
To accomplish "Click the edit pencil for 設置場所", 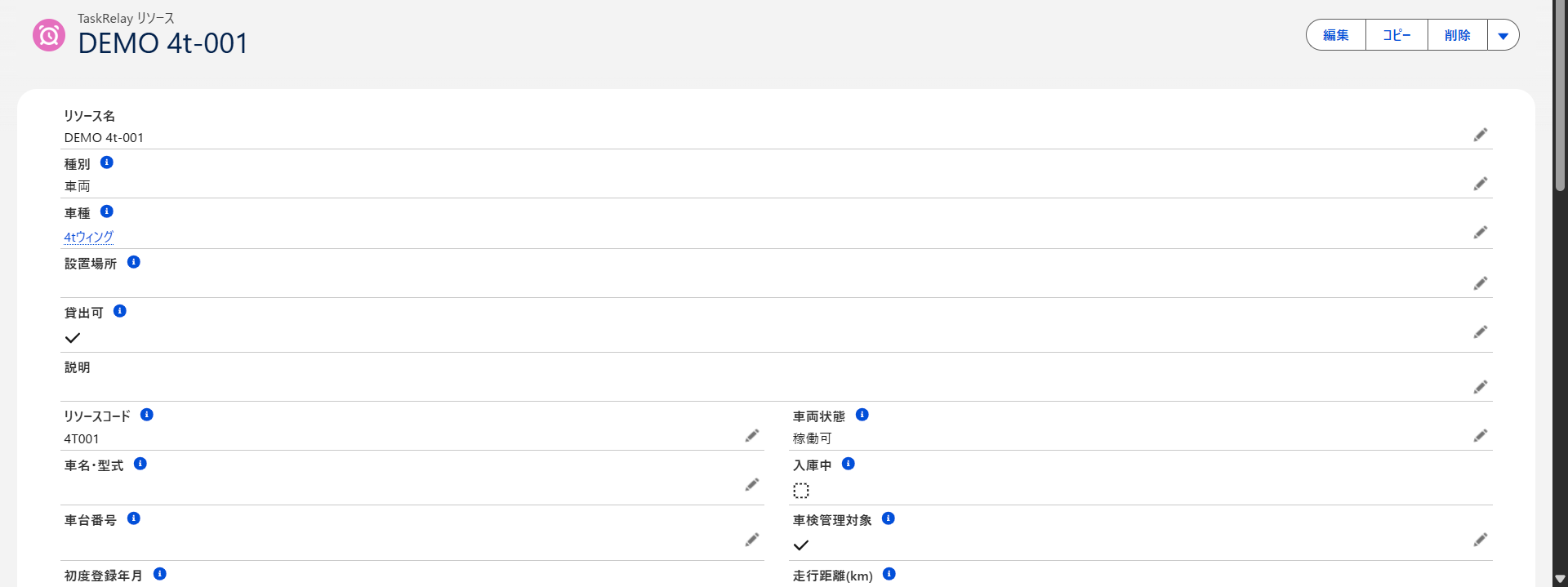I will click(x=1480, y=283).
